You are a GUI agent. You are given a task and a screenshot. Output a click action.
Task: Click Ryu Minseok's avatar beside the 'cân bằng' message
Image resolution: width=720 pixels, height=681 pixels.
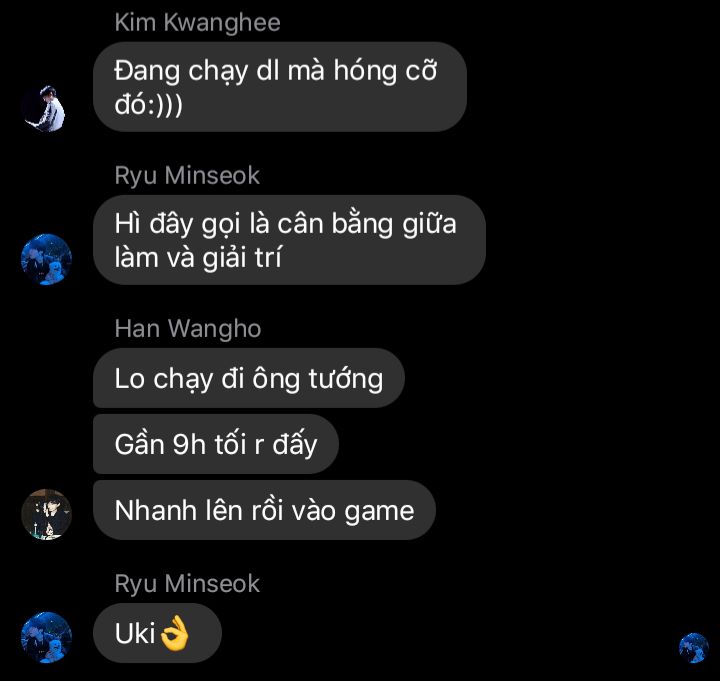pyautogui.click(x=46, y=259)
